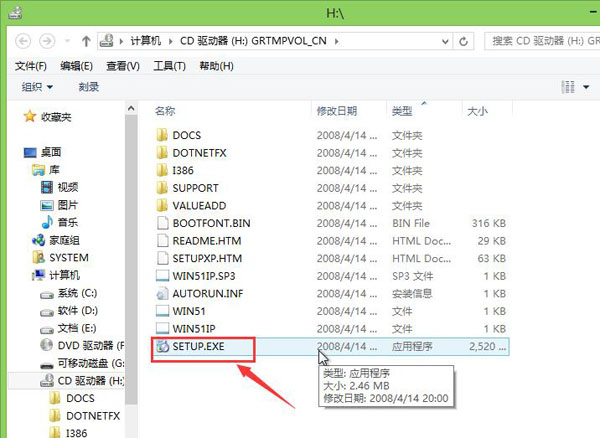
Task: Open 可移动磁盘 (G:) in sidebar
Action: coord(91,363)
